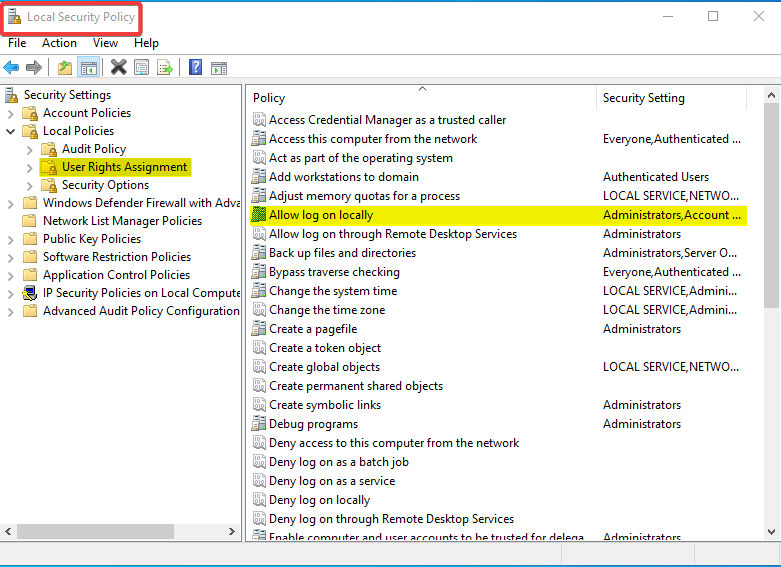Open the Properties toolbar icon
Image resolution: width=781 pixels, height=567 pixels.
(x=141, y=67)
